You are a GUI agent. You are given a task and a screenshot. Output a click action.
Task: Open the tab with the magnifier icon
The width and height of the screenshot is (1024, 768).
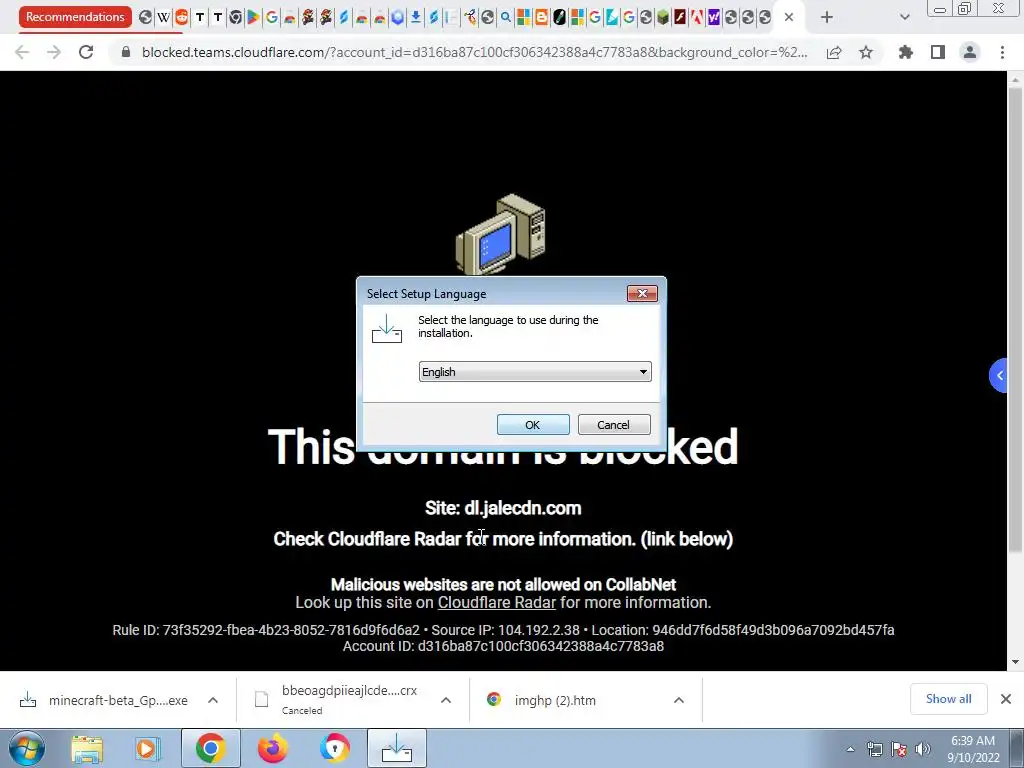(505, 18)
